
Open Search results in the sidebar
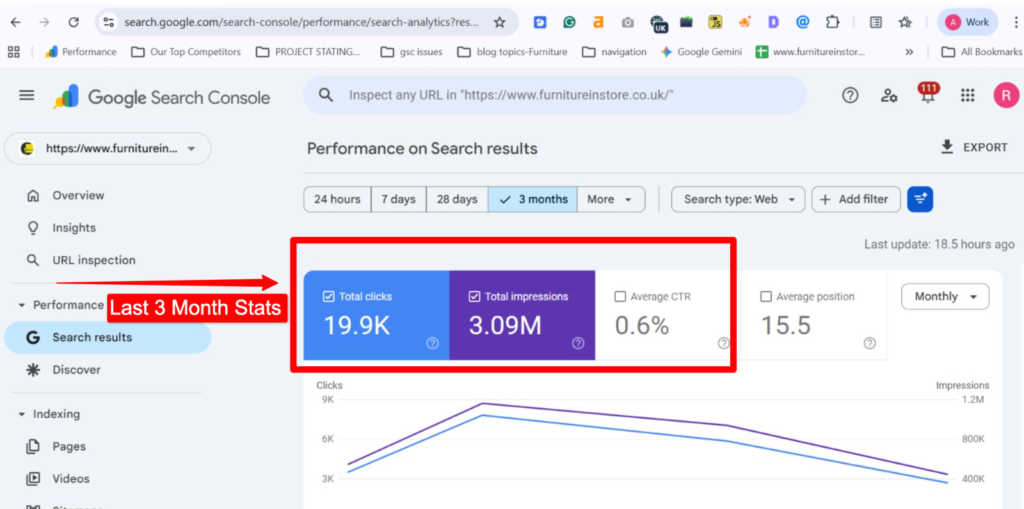tap(108, 338)
